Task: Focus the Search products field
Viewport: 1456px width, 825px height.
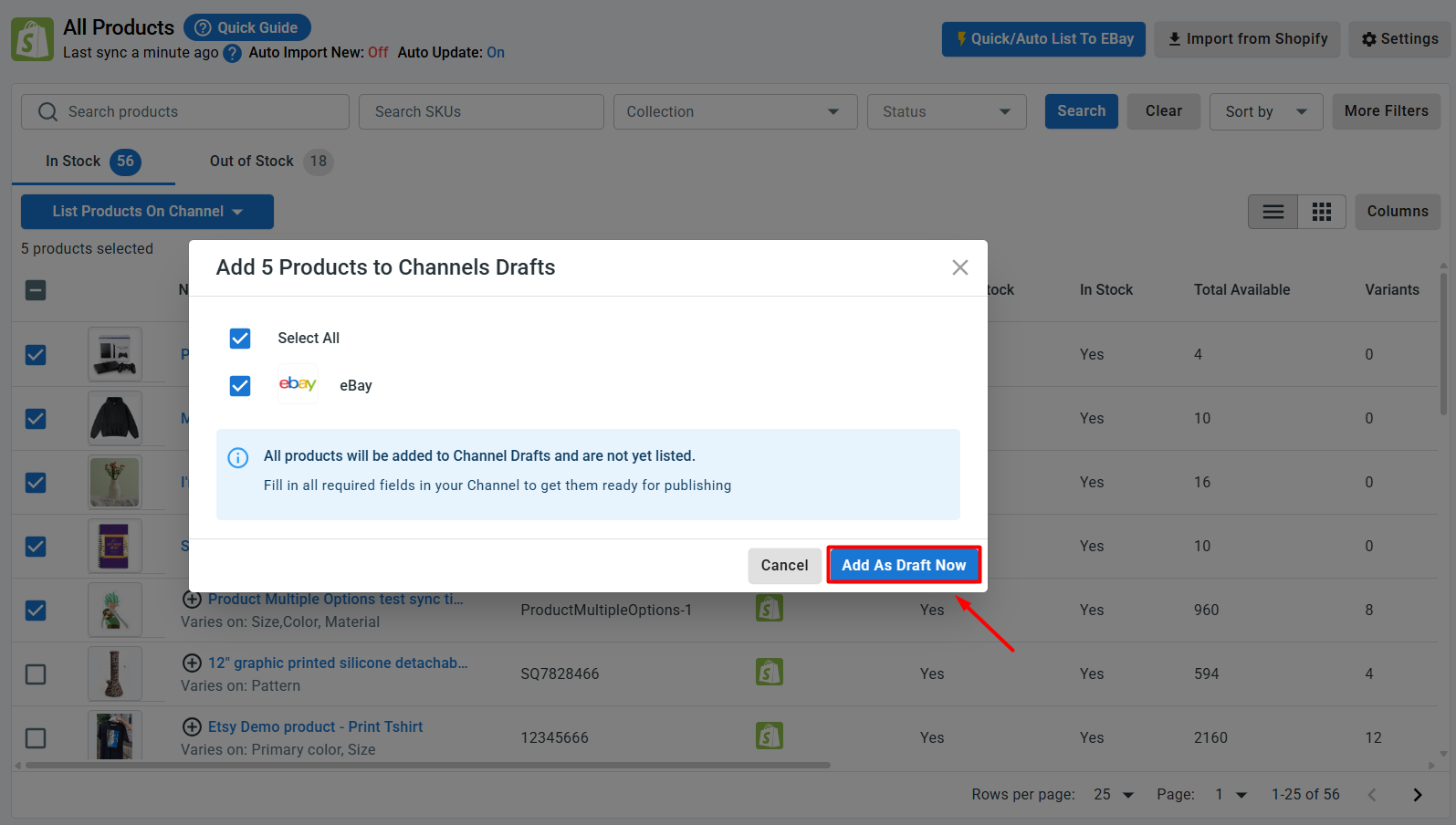Action: (185, 111)
